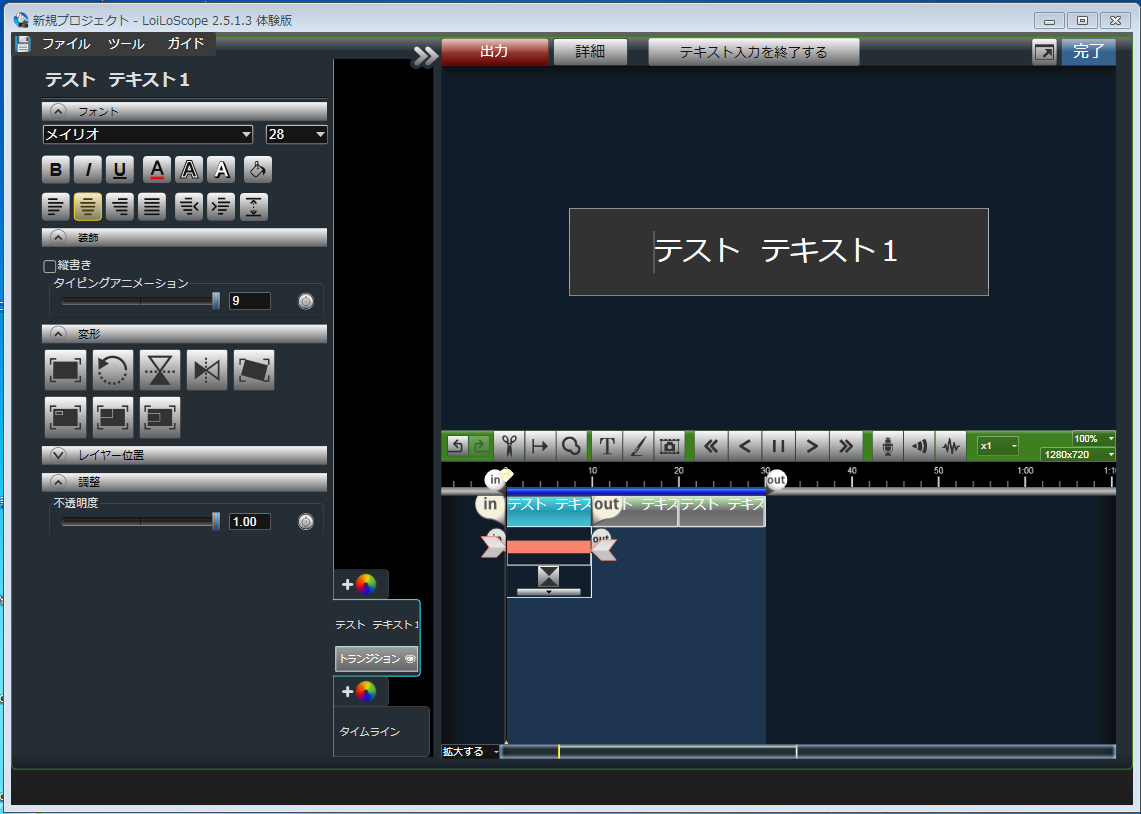Select the trim arrow tool
The image size is (1141, 814).
(540, 446)
